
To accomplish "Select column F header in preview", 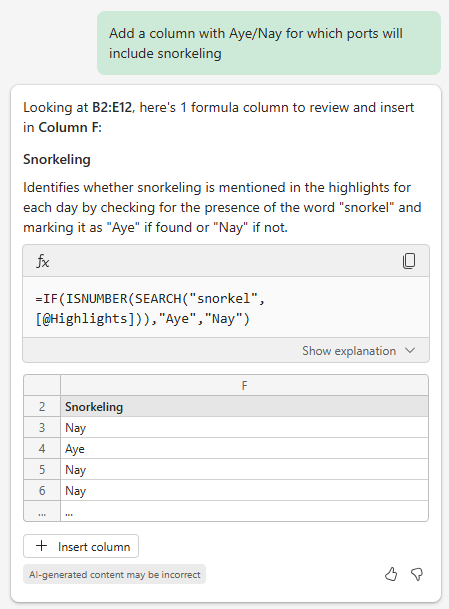I will pyautogui.click(x=244, y=385).
